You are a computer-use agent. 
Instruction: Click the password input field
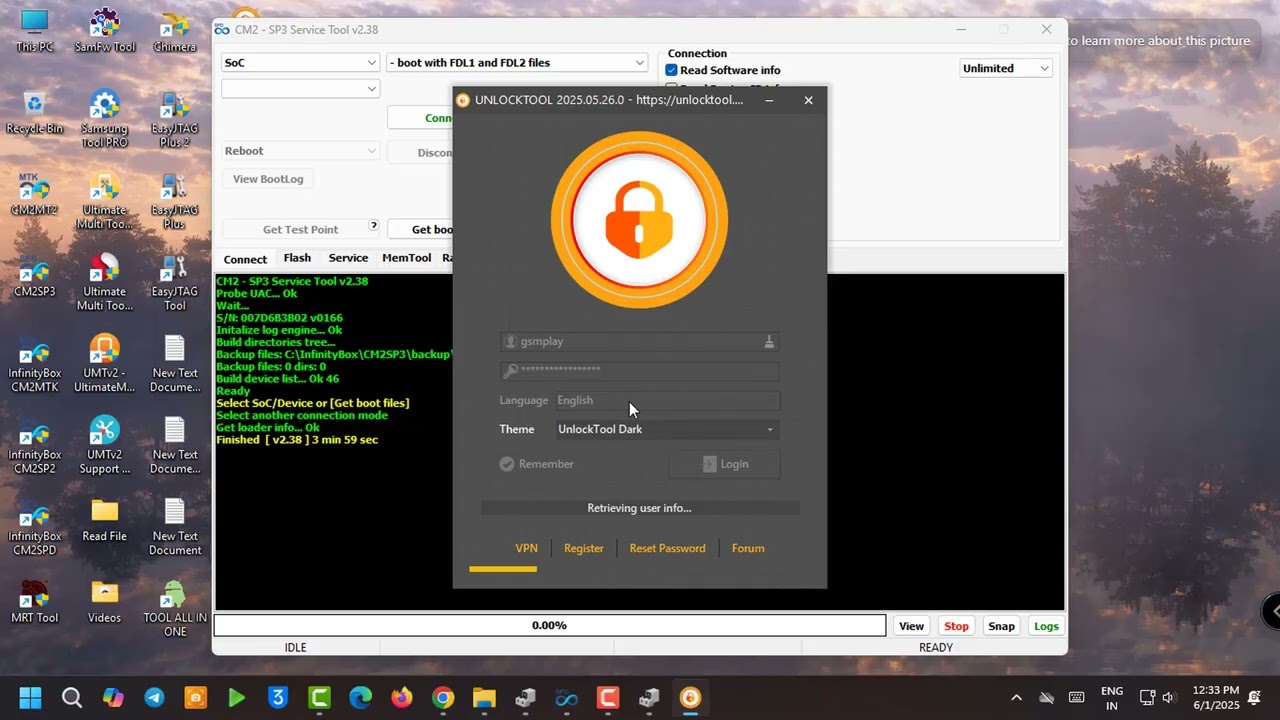pyautogui.click(x=639, y=370)
